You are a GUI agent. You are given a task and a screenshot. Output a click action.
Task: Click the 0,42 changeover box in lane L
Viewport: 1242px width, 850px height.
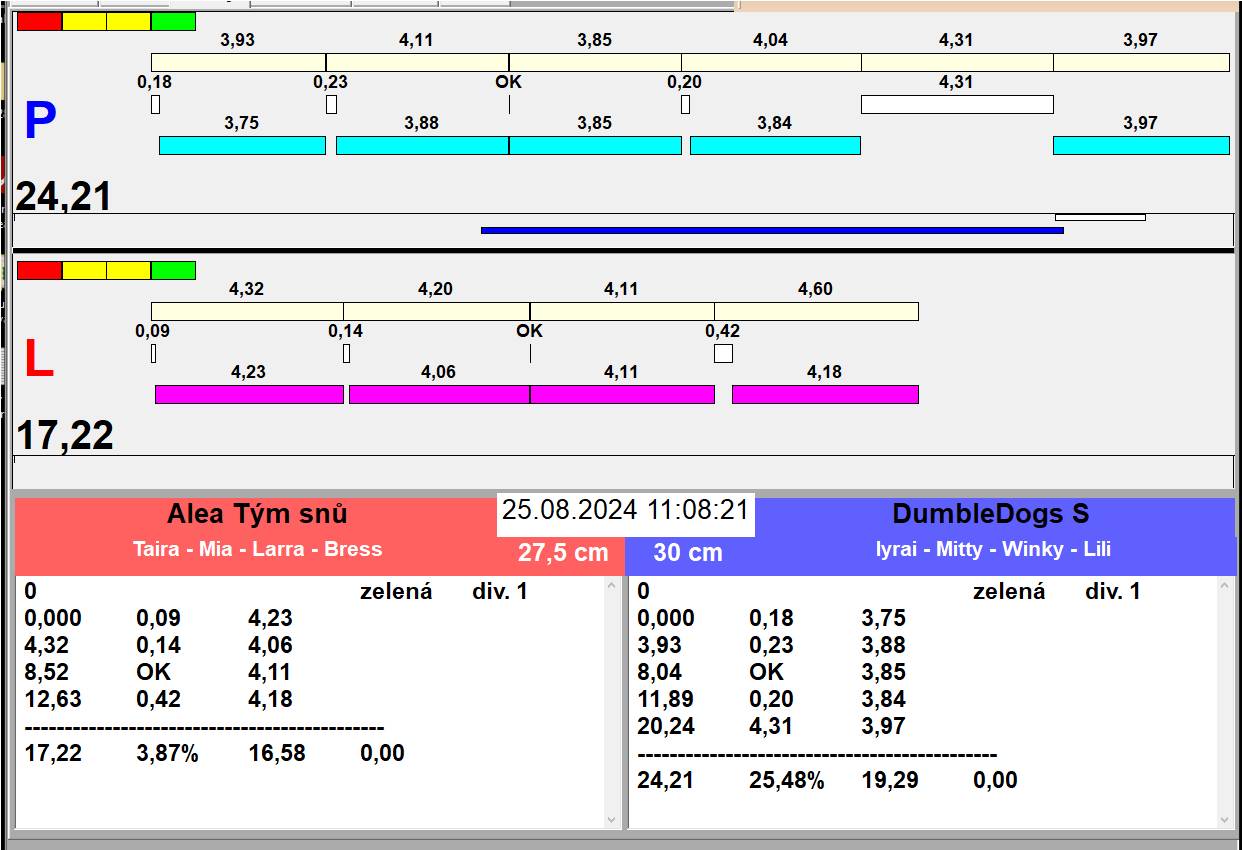[723, 353]
